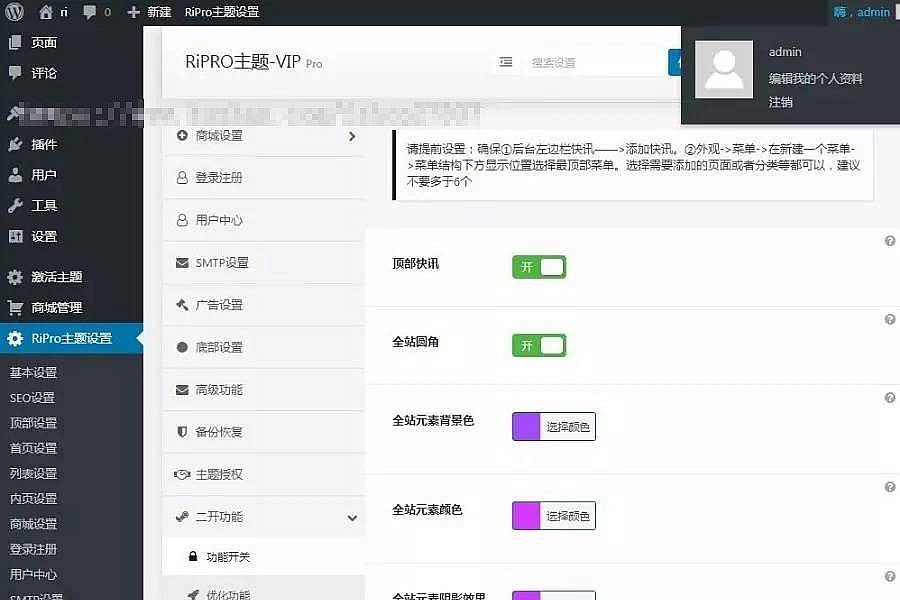Click the 设置 settings icon in WordPress sidebar
The image size is (900, 600).
(x=15, y=236)
